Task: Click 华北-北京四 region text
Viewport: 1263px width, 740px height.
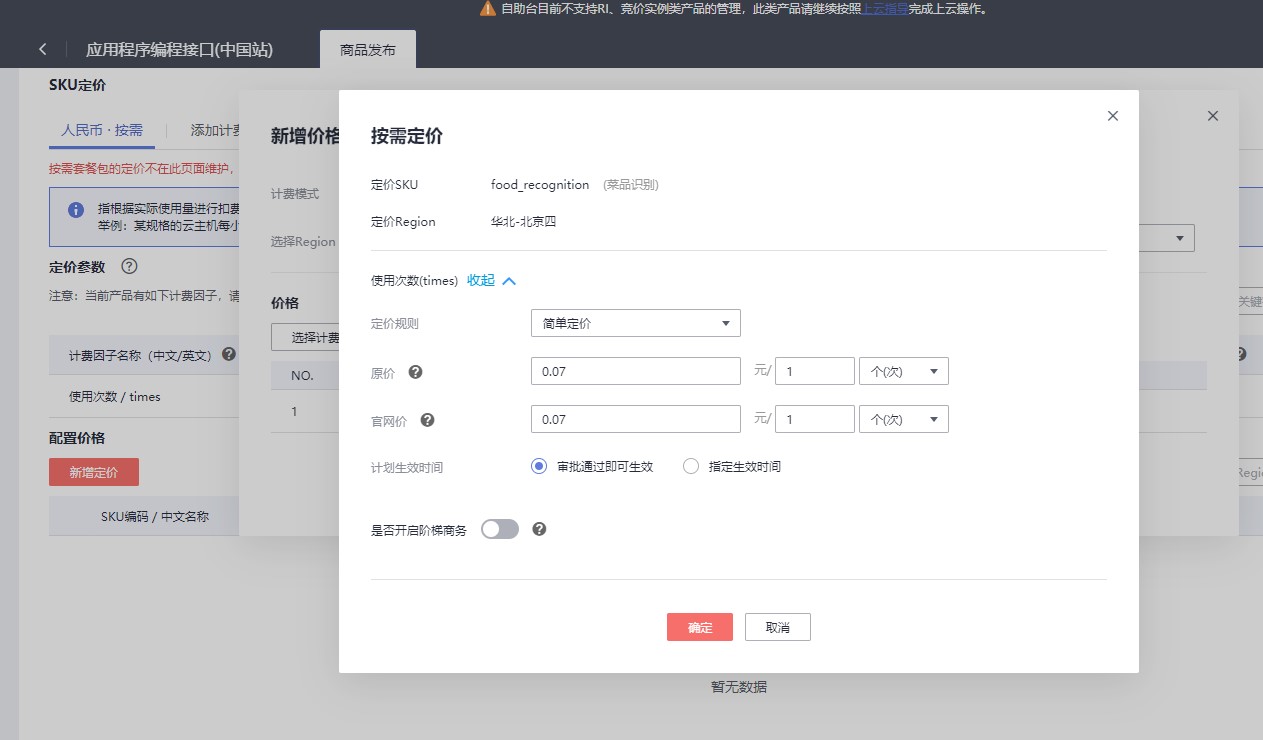Action: (523, 222)
